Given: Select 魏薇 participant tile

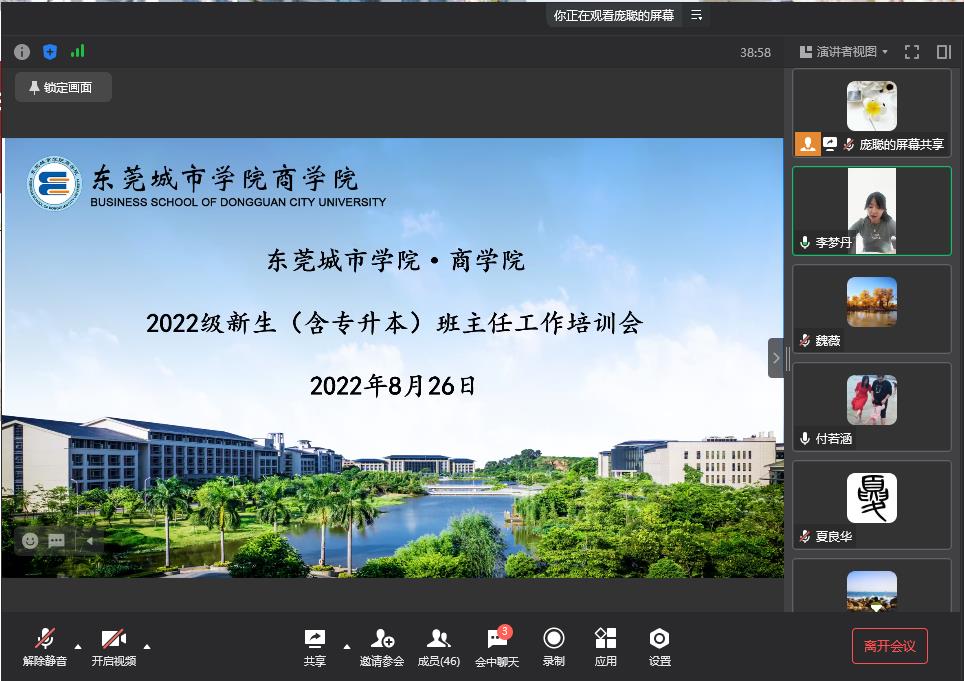Looking at the screenshot, I should point(872,309).
